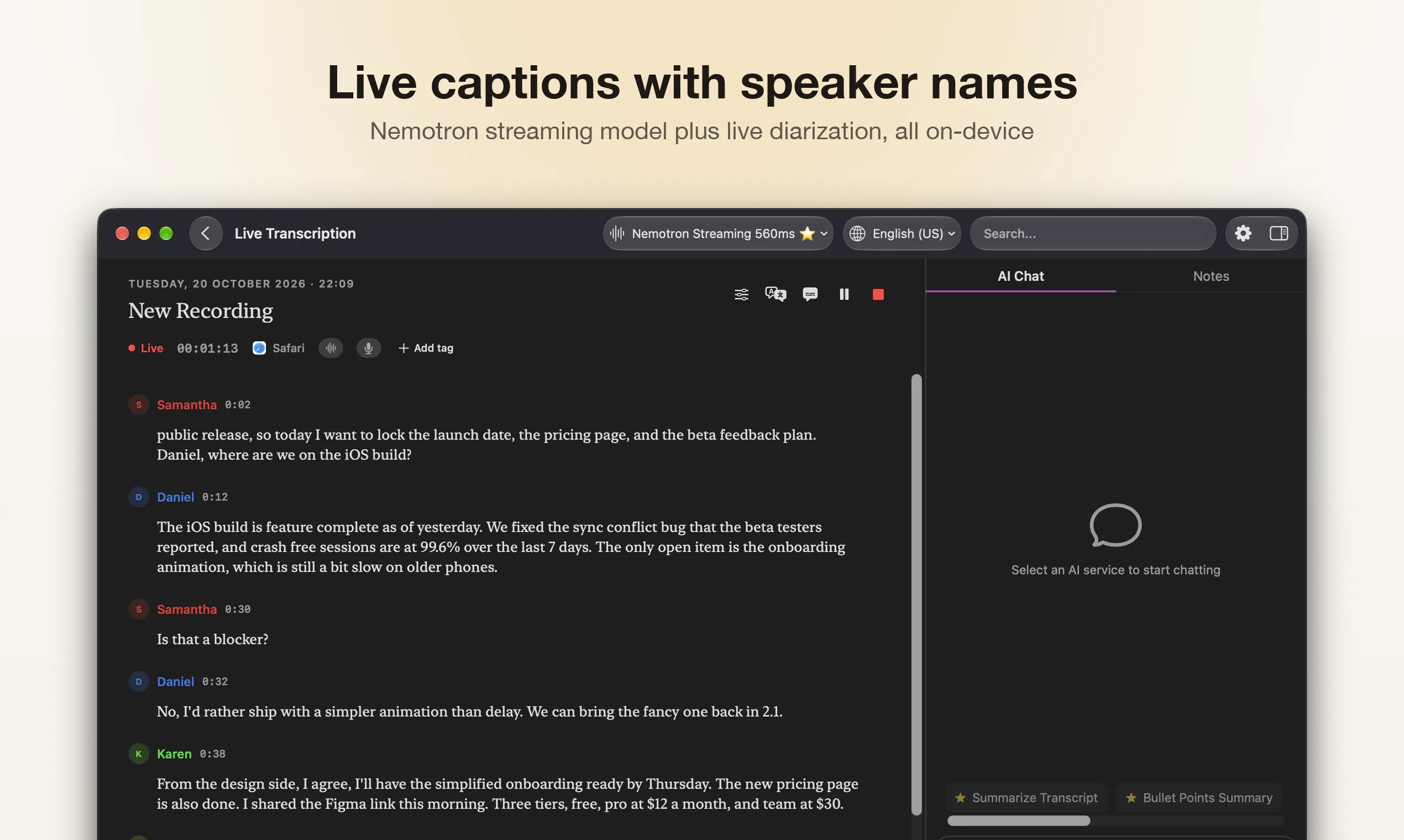This screenshot has height=840, width=1404.
Task: Toggle the system audio waveform button
Action: tap(331, 348)
